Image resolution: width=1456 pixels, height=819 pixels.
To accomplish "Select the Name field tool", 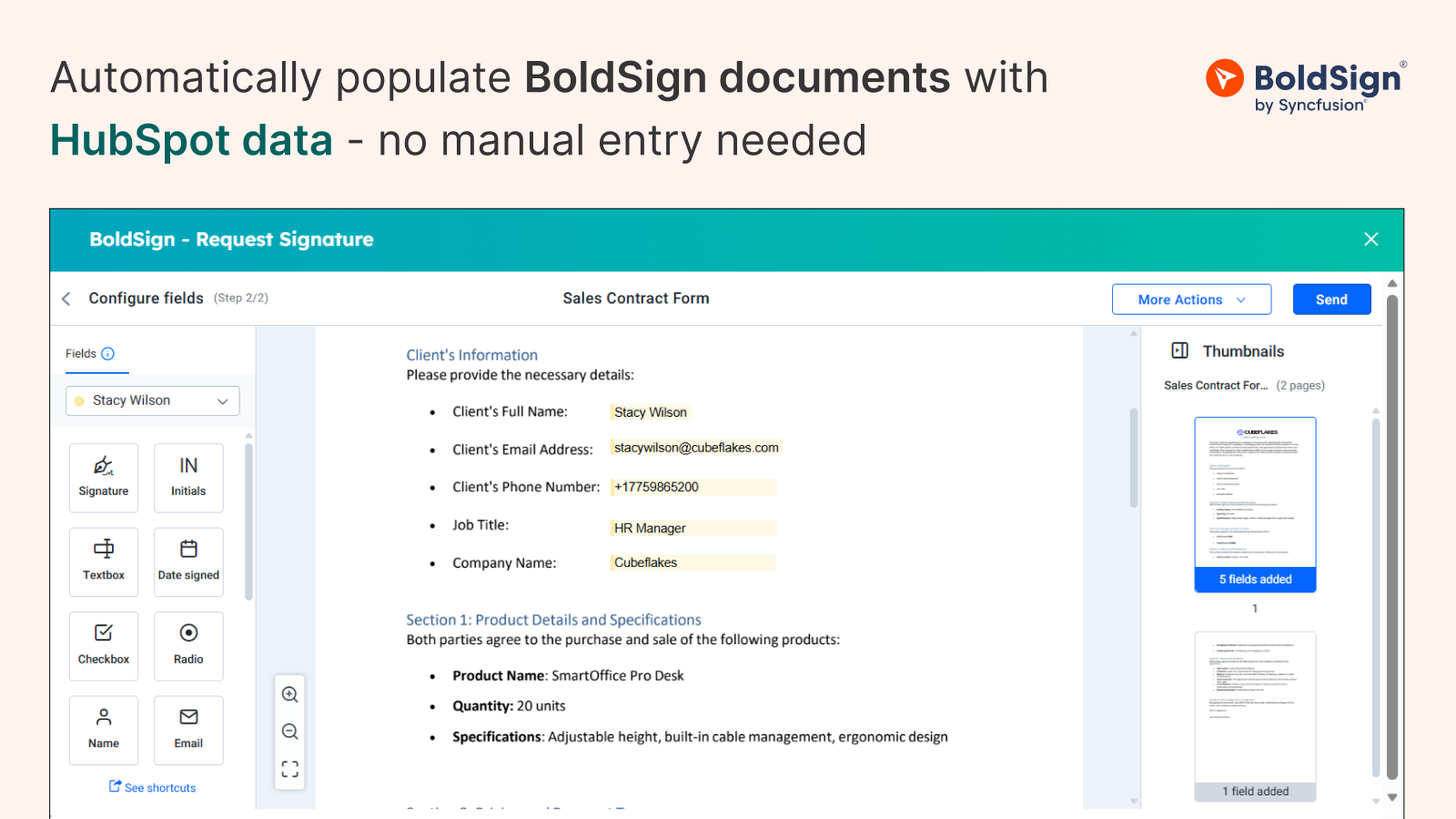I will (x=103, y=729).
